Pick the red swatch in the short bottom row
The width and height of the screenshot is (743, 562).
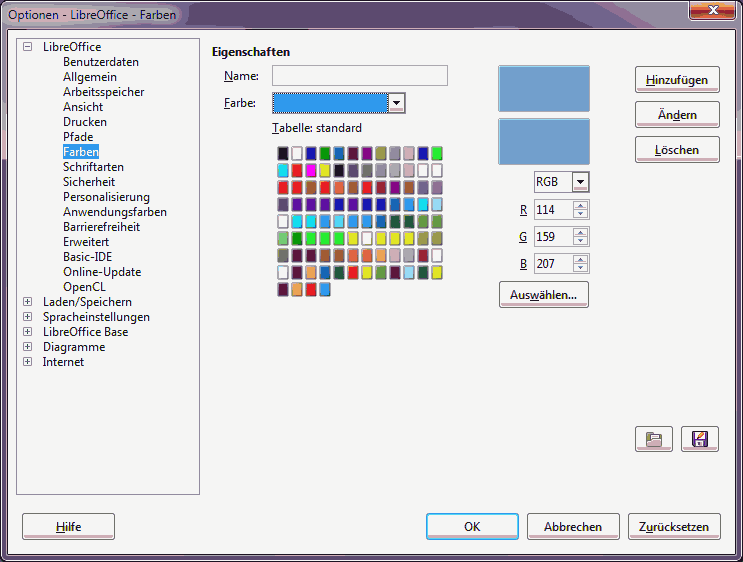[311, 290]
